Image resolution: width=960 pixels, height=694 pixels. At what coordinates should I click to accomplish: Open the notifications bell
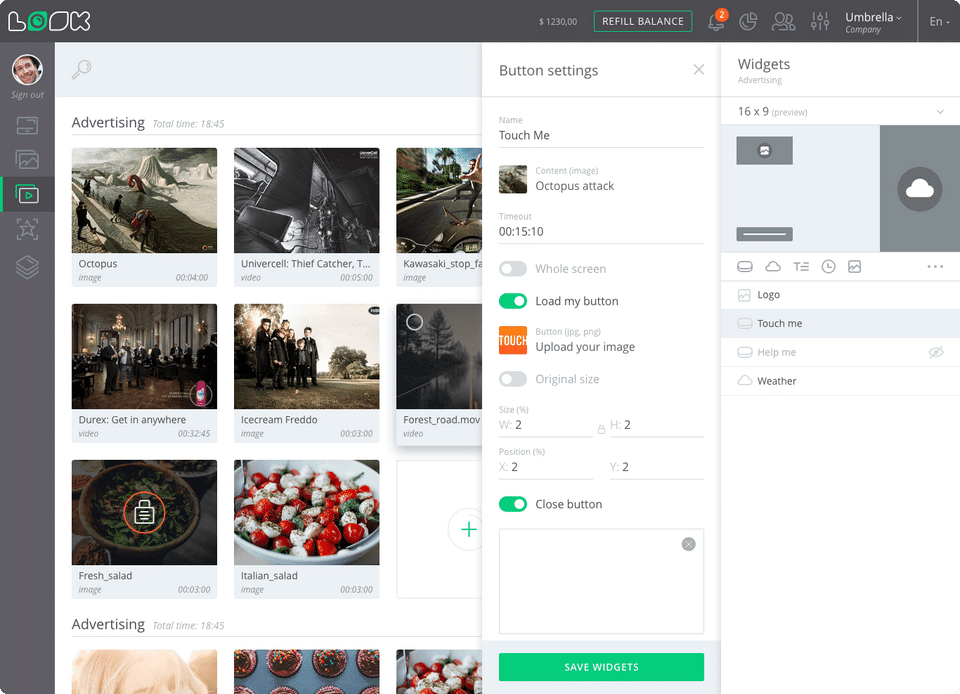coord(716,22)
